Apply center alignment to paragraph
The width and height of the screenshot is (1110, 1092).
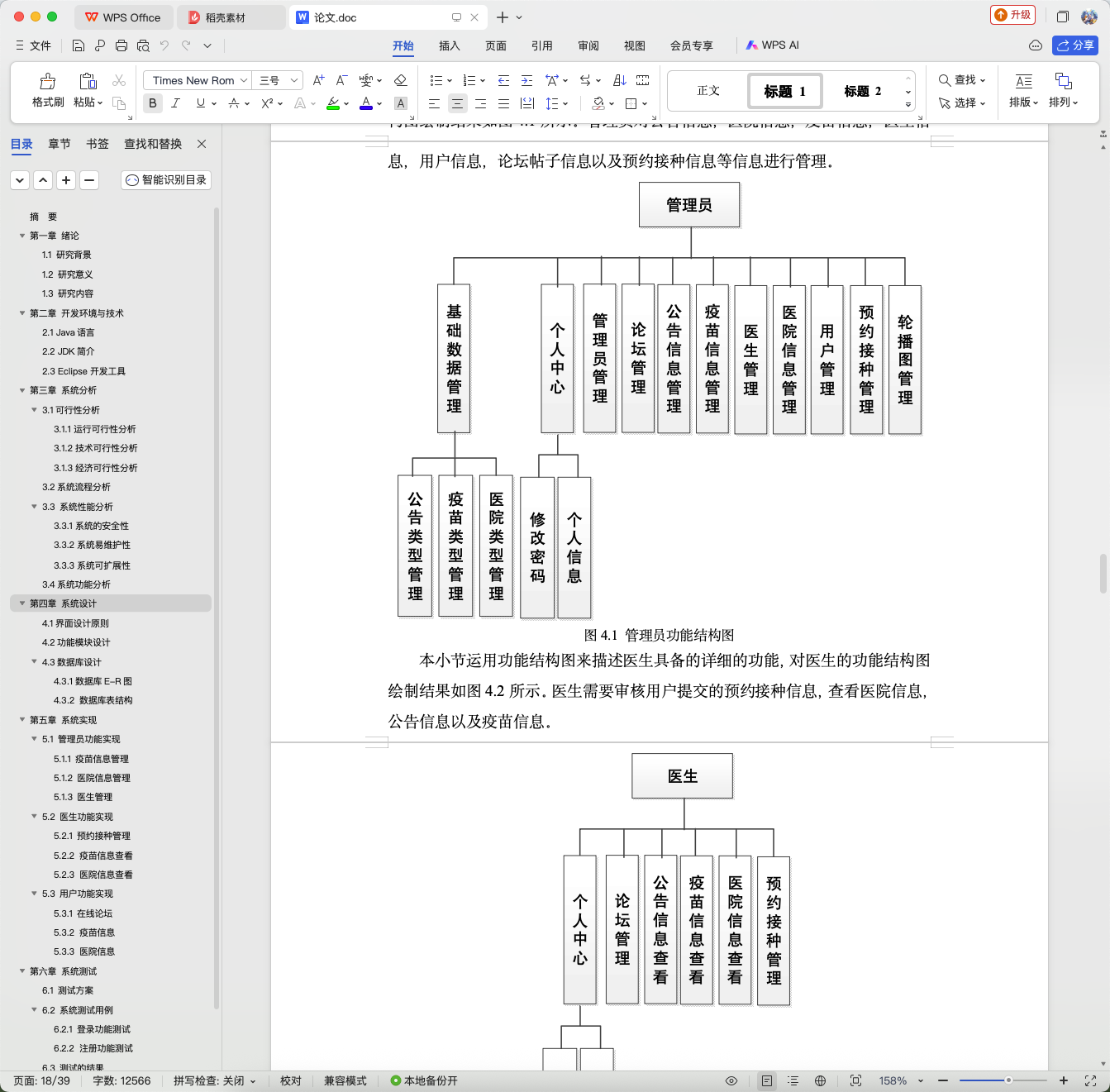[x=457, y=103]
